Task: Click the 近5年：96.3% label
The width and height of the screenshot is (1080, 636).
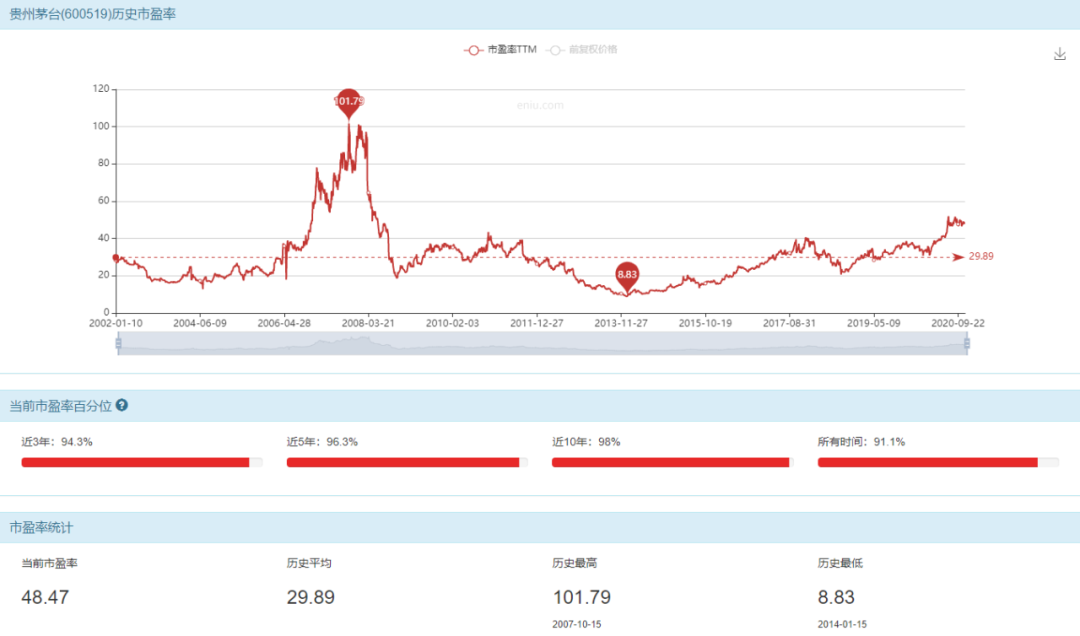Action: click(322, 442)
